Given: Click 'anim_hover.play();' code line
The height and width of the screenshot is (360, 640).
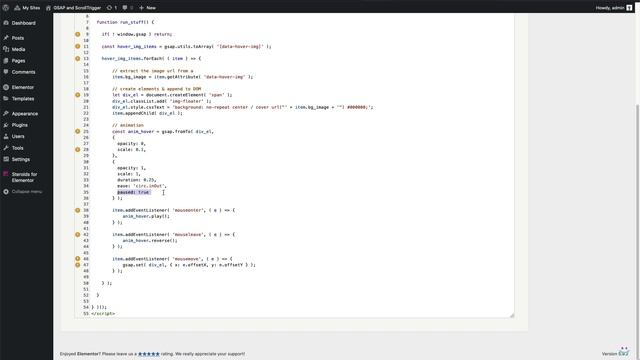Looking at the screenshot, I should click(x=146, y=216).
